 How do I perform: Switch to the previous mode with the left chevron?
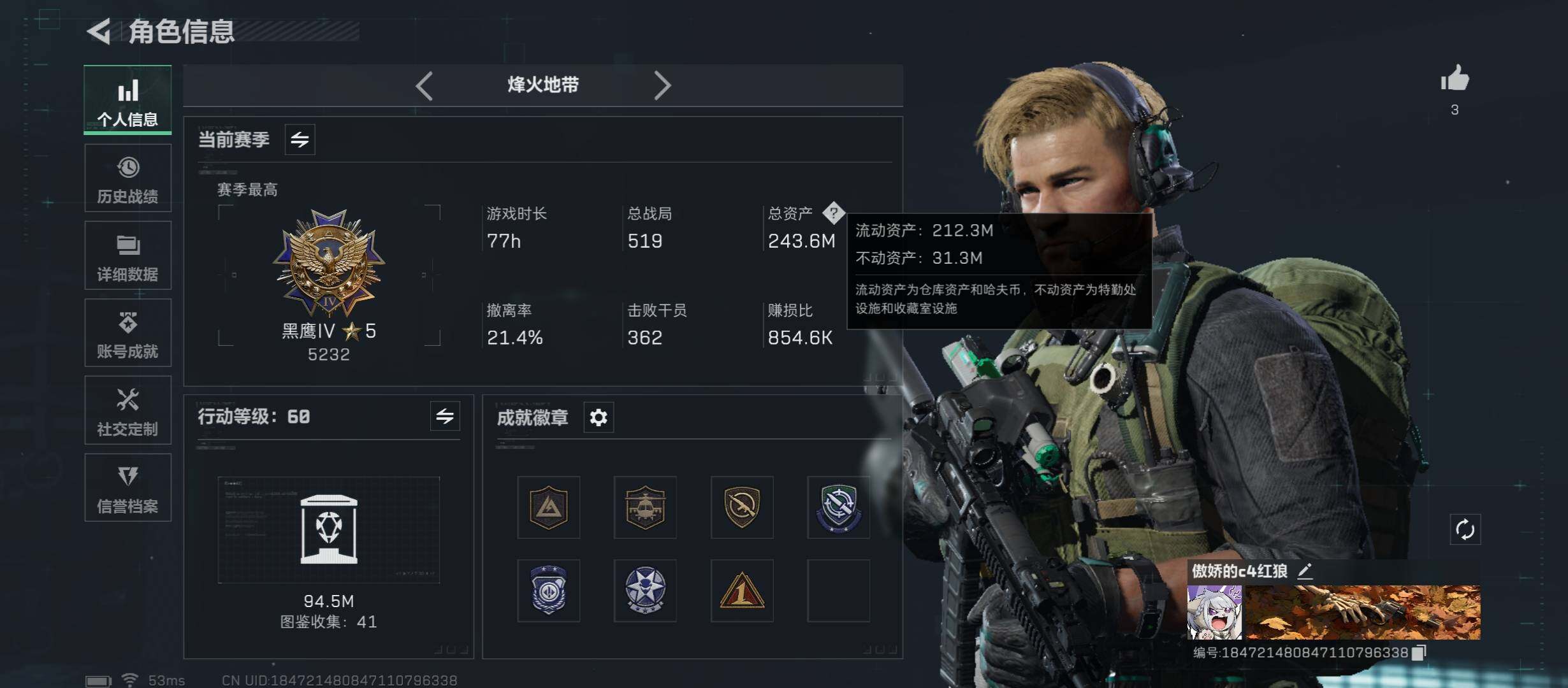click(x=425, y=85)
